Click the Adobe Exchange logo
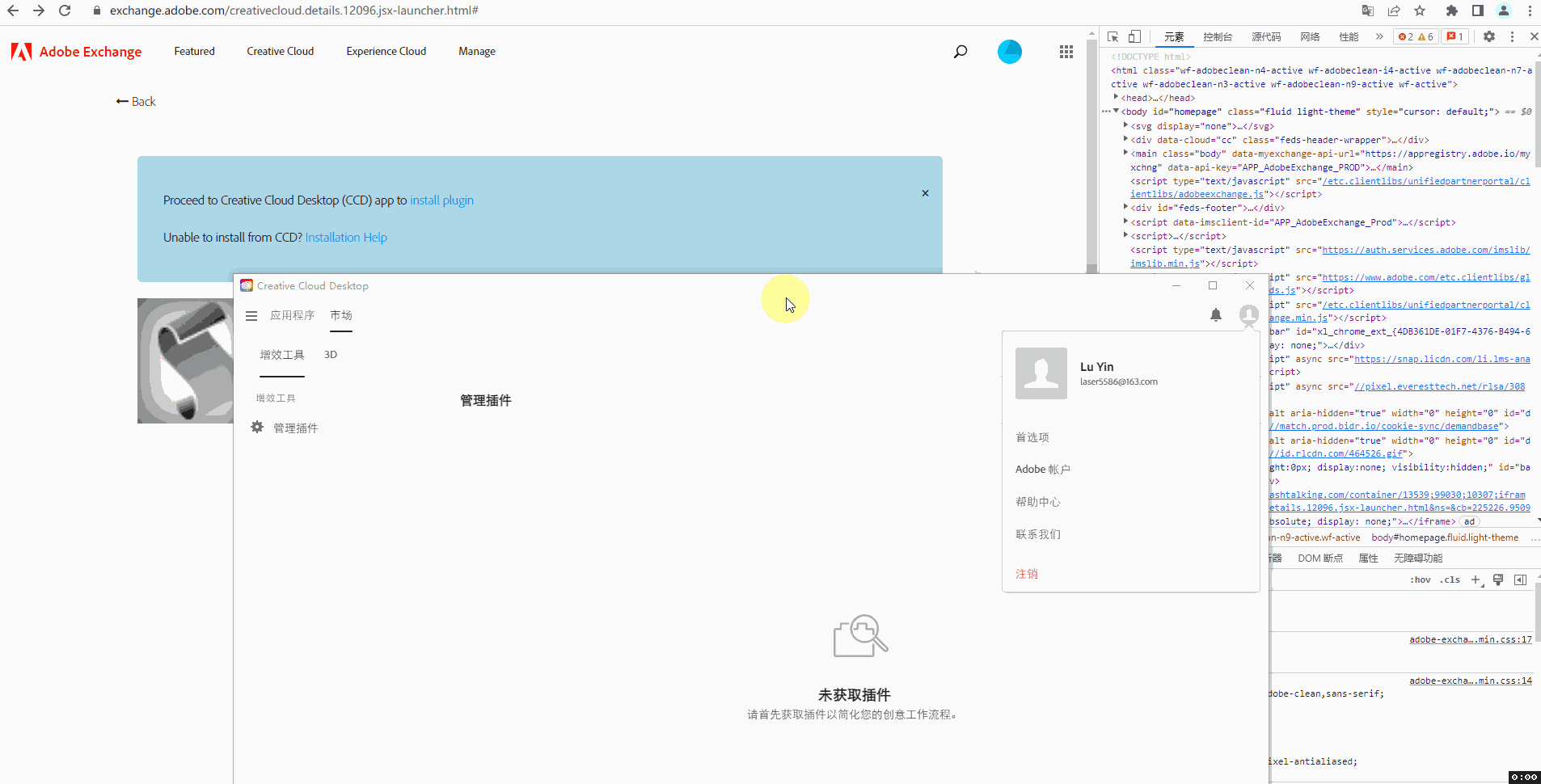Viewport: 1541px width, 784px height. pyautogui.click(x=76, y=52)
